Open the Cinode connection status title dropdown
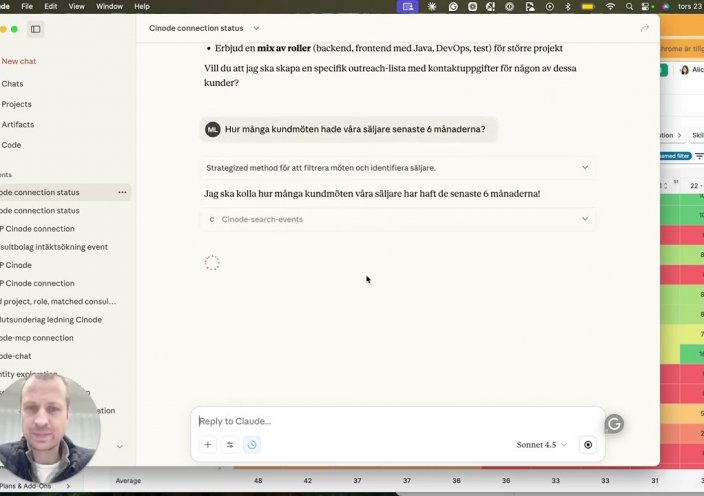This screenshot has height=496, width=704. point(256,28)
